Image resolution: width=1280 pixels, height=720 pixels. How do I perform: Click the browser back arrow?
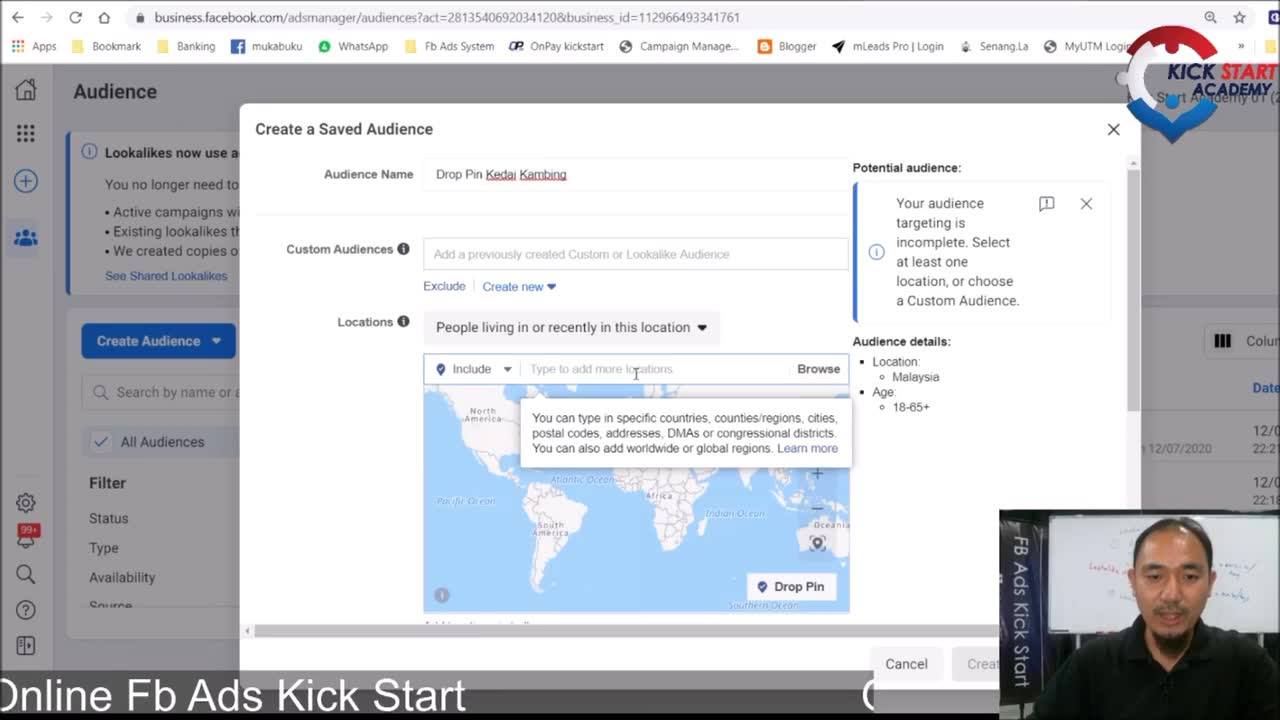coord(18,17)
